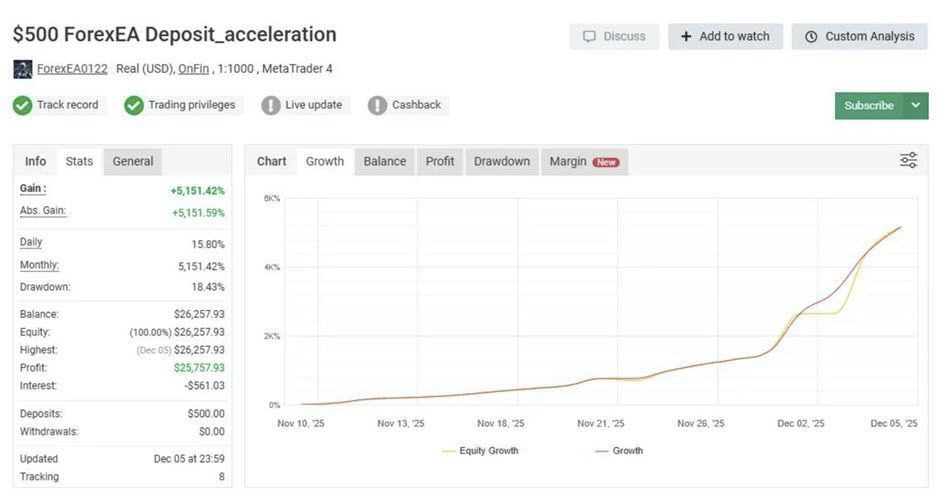
Task: Click the Cashback warning icon
Action: coord(377,105)
